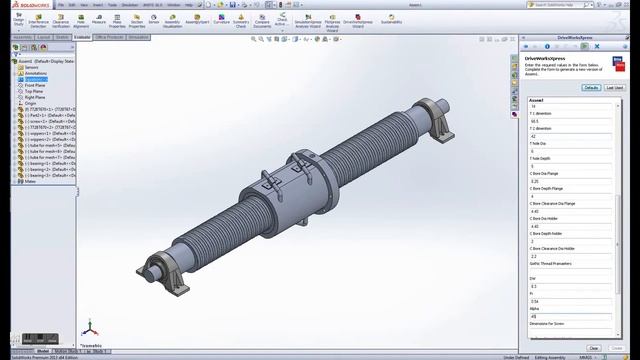This screenshot has height=360, width=640.
Task: Open Save icon dropdown arrow
Action: pos(238,5)
